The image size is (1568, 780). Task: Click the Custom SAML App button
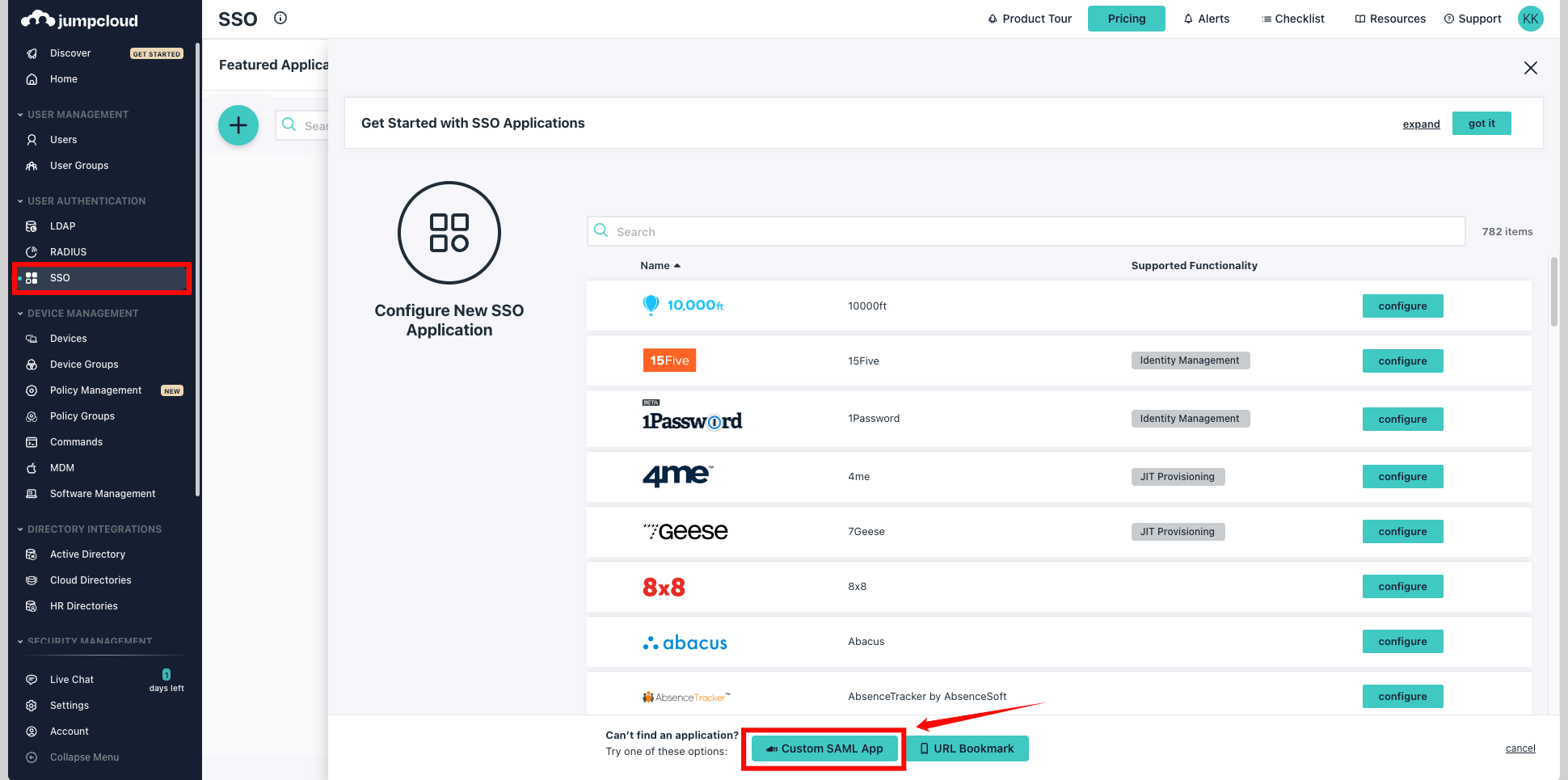click(x=824, y=748)
